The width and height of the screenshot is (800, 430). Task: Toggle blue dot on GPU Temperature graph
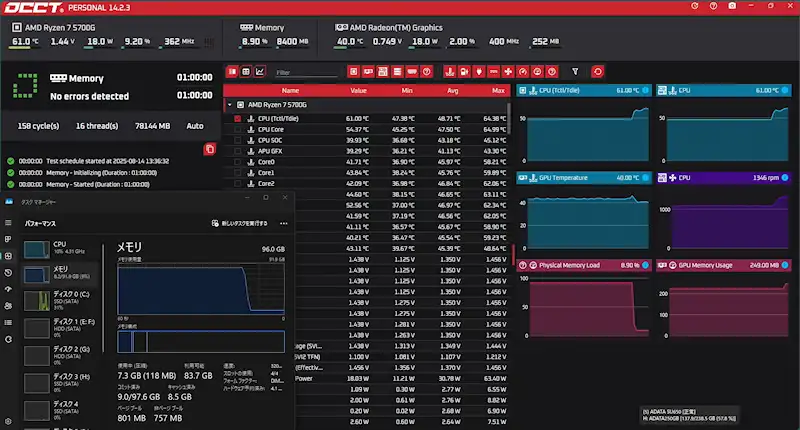tap(645, 178)
